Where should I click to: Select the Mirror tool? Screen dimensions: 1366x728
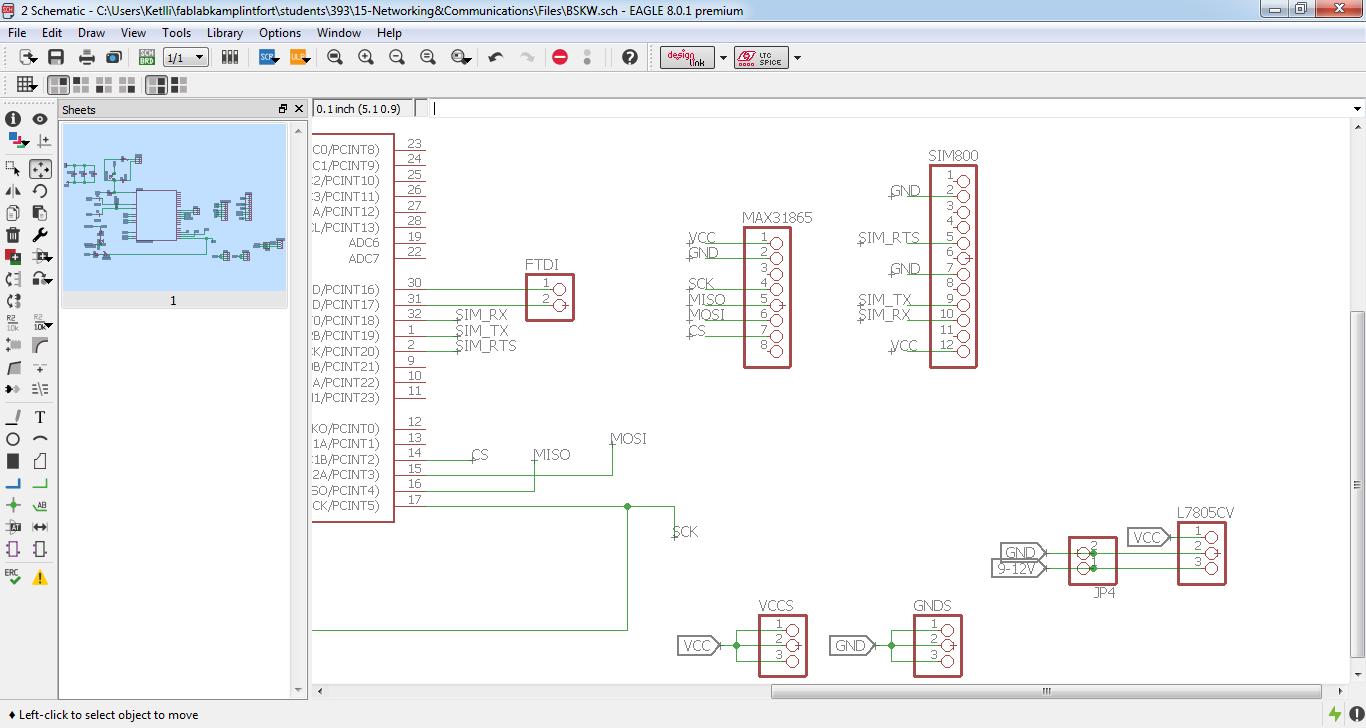point(14,190)
